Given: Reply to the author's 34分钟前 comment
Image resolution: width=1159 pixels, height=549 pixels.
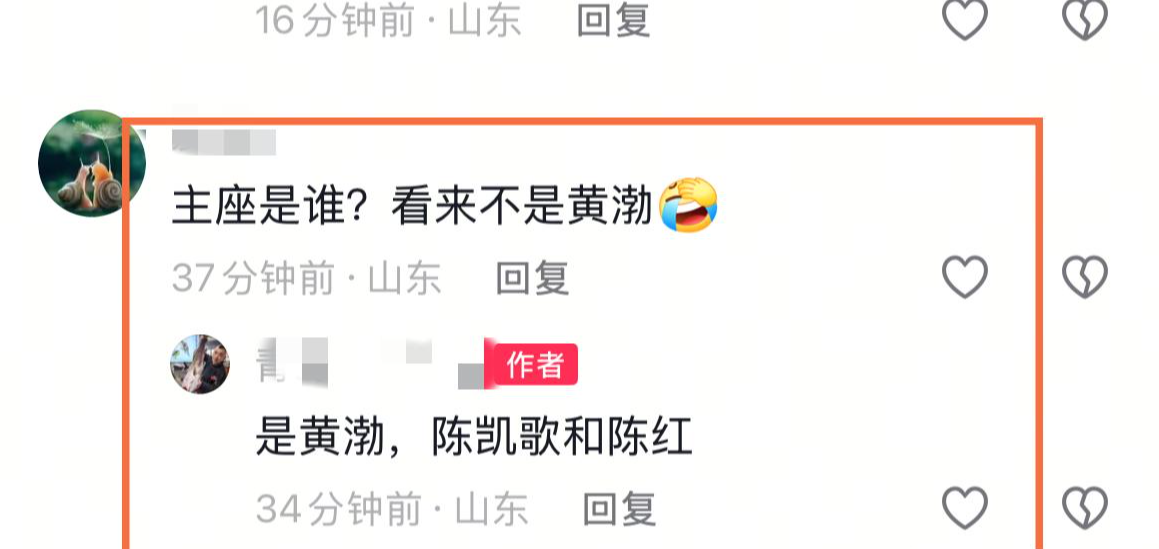Looking at the screenshot, I should click(x=619, y=509).
